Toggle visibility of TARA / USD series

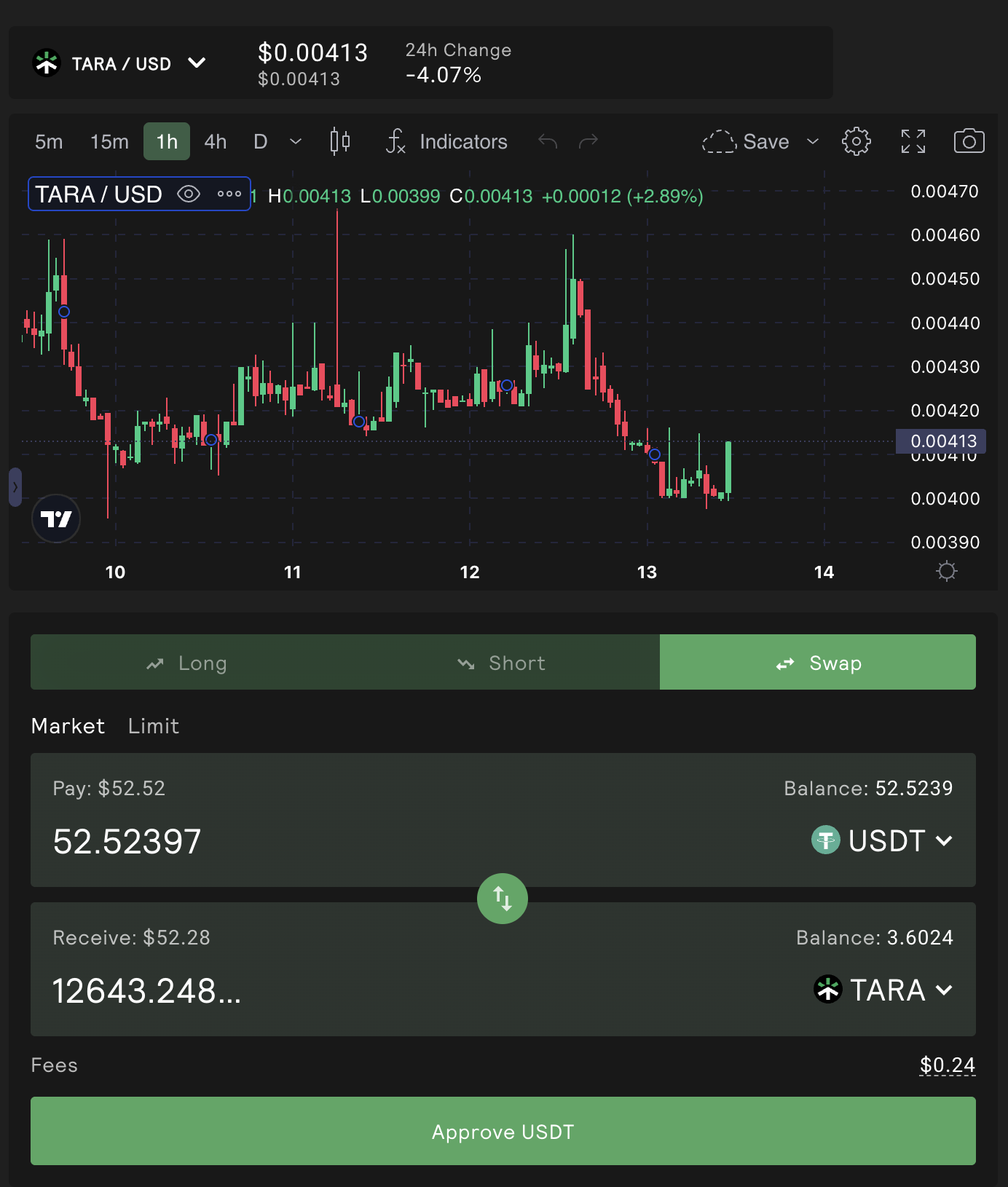pos(189,194)
